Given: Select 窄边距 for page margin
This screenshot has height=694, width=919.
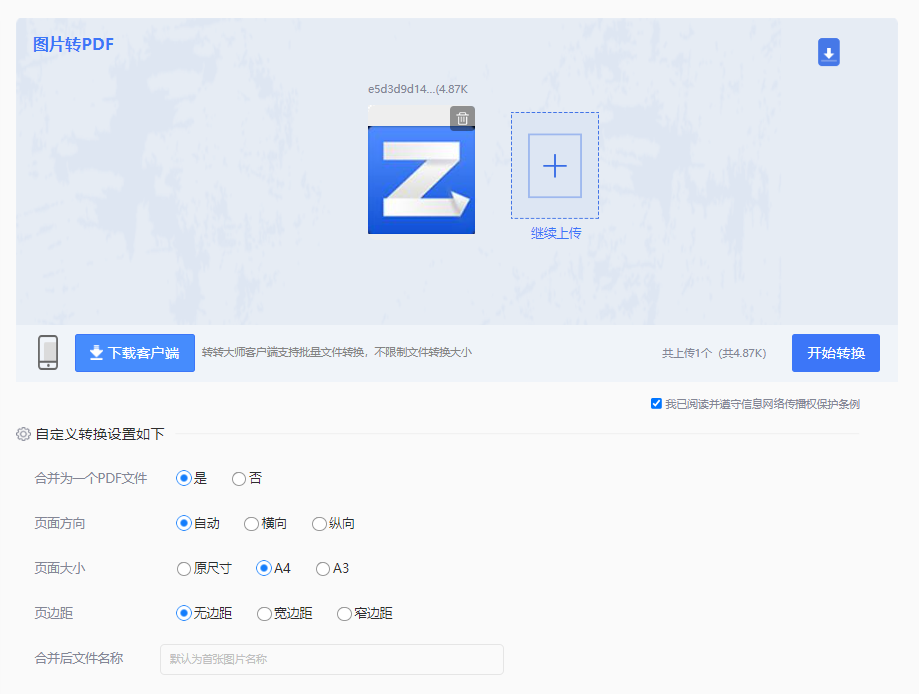Looking at the screenshot, I should point(343,613).
